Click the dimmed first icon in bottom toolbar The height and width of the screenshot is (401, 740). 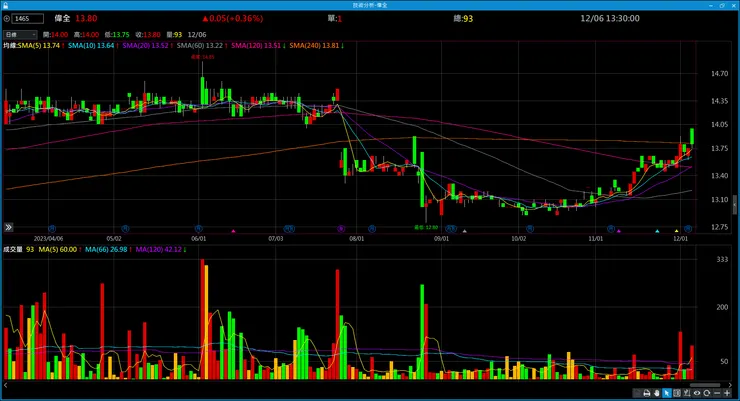click(637, 393)
